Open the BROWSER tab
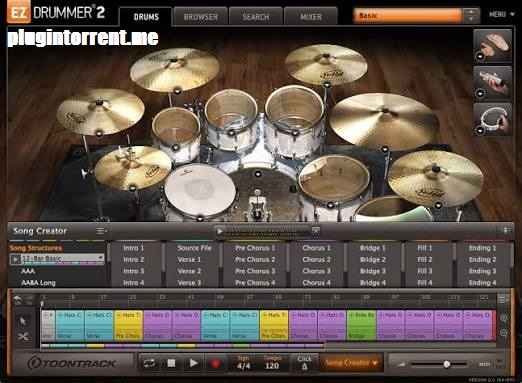This screenshot has height=383, width=522. pyautogui.click(x=200, y=17)
